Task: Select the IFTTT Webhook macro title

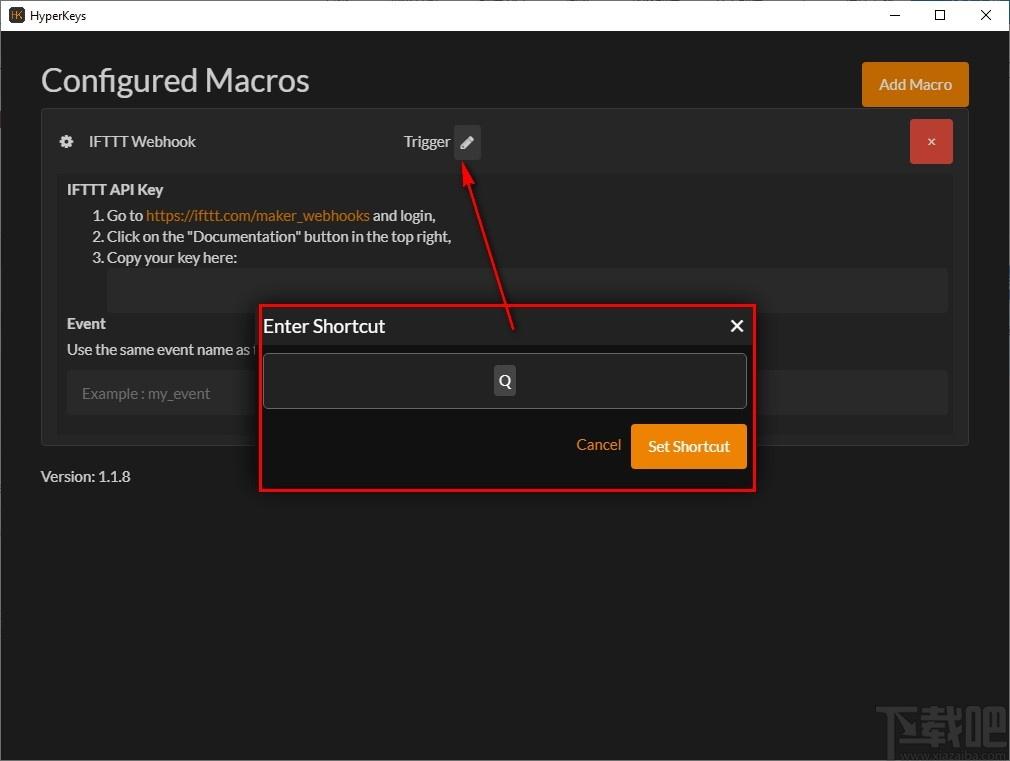Action: coord(142,142)
